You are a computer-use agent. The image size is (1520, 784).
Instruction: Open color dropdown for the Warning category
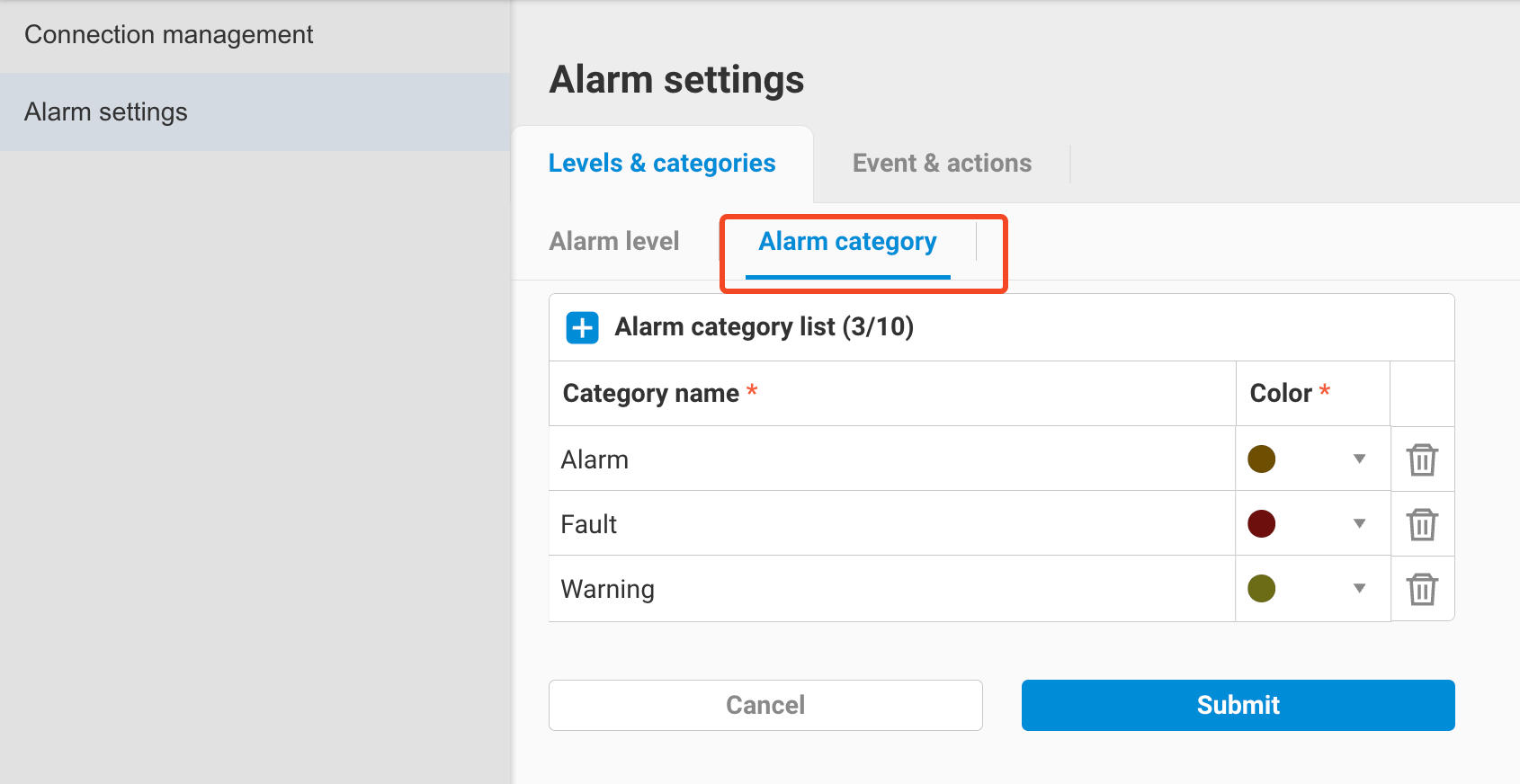point(1358,589)
